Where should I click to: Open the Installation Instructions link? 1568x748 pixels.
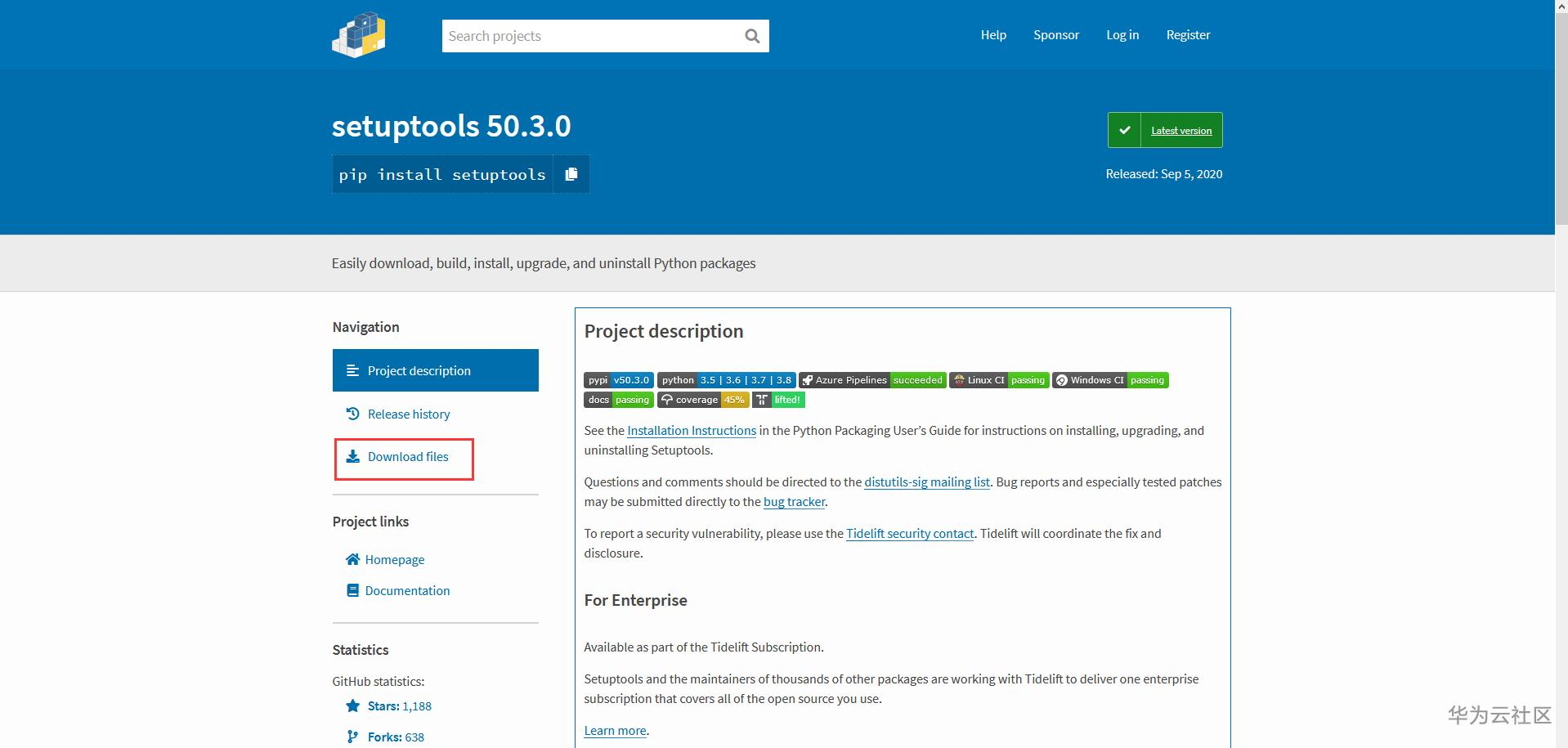[691, 431]
